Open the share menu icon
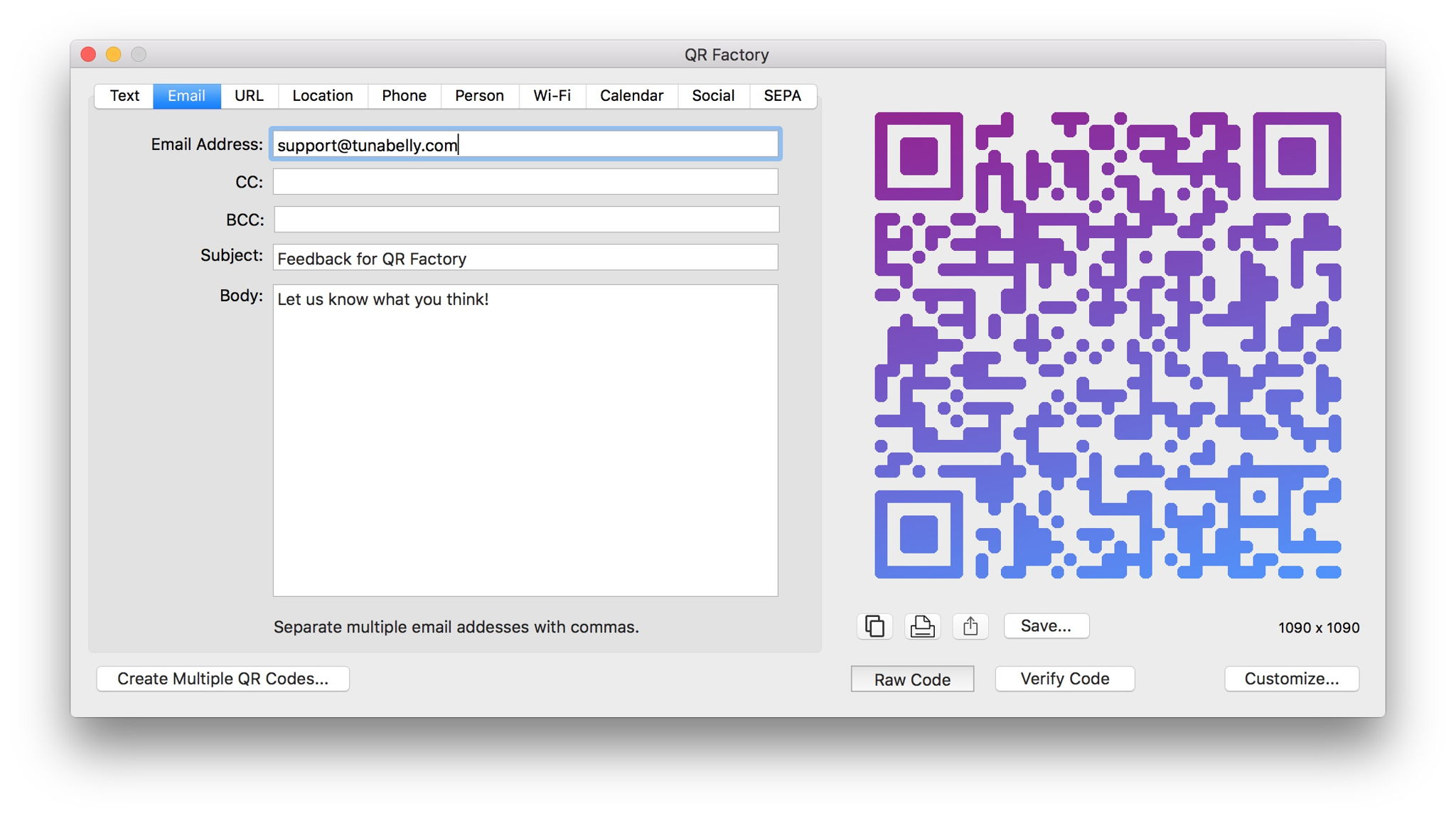The image size is (1456, 818). [970, 626]
